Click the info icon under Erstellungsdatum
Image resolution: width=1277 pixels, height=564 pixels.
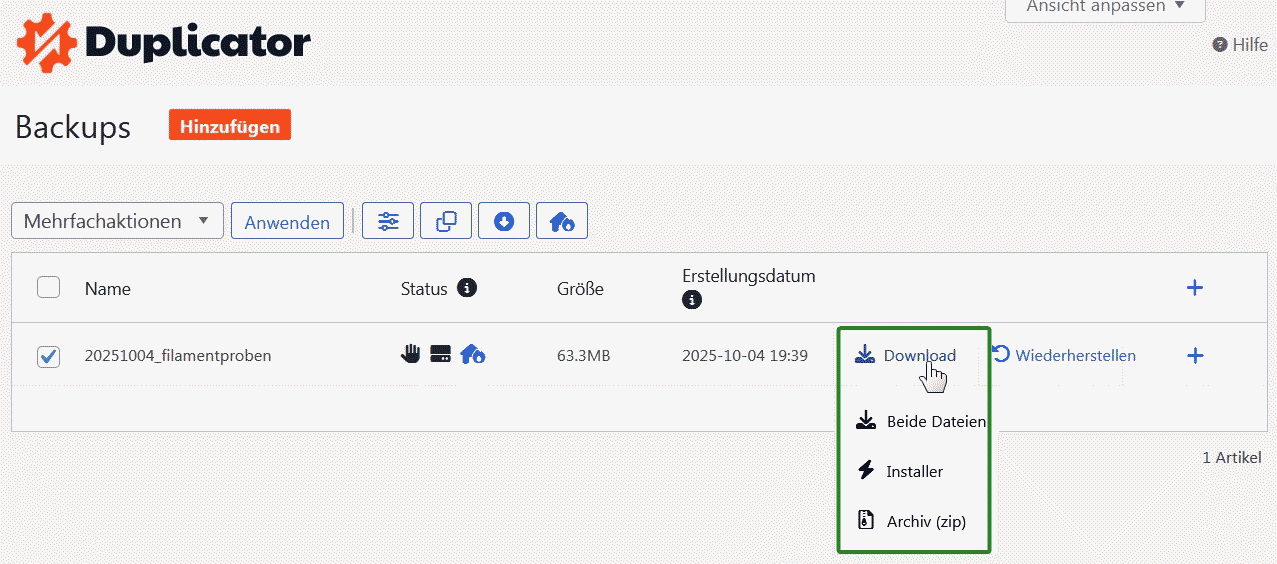point(691,299)
